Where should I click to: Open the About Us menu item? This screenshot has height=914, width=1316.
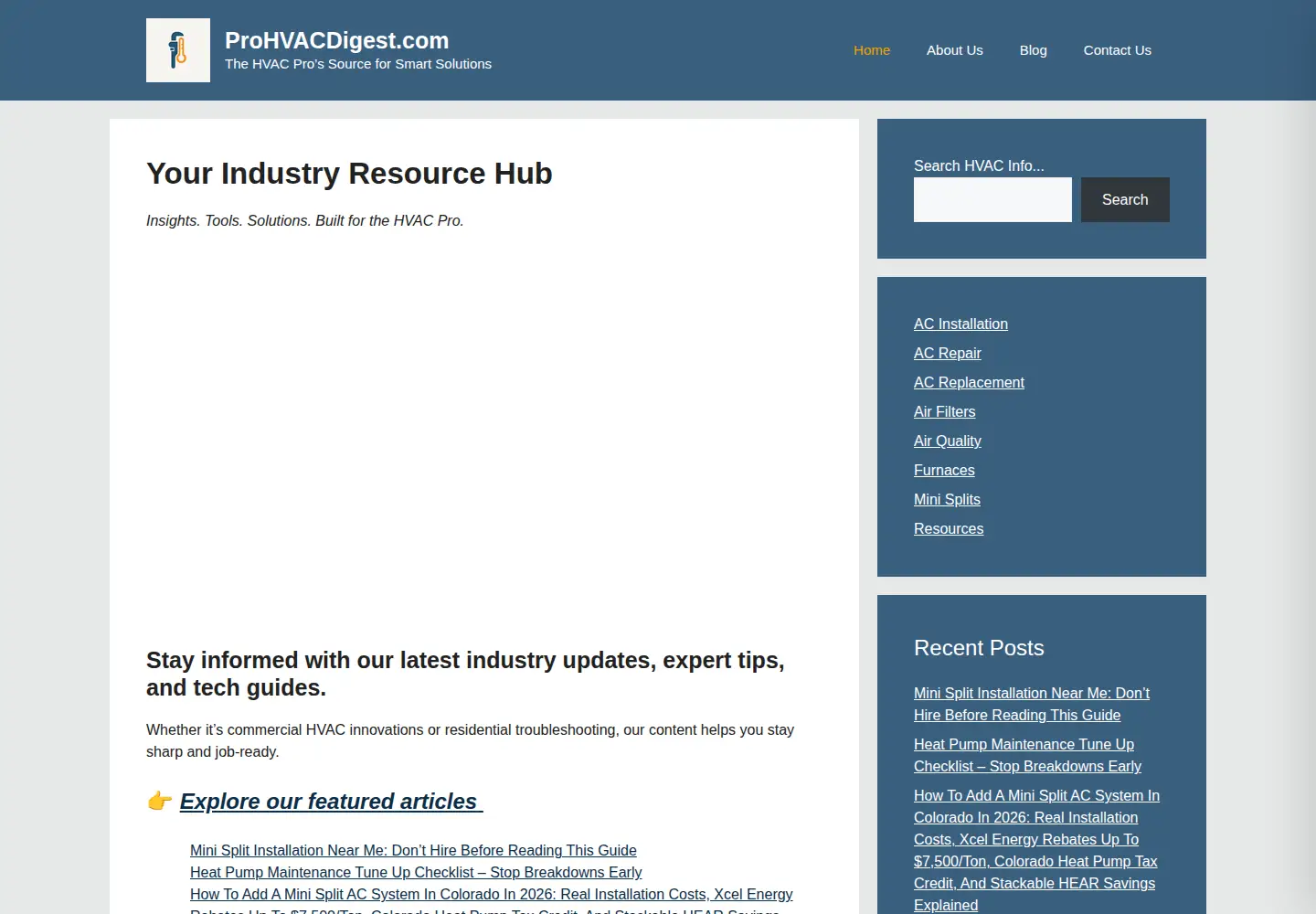coord(955,50)
